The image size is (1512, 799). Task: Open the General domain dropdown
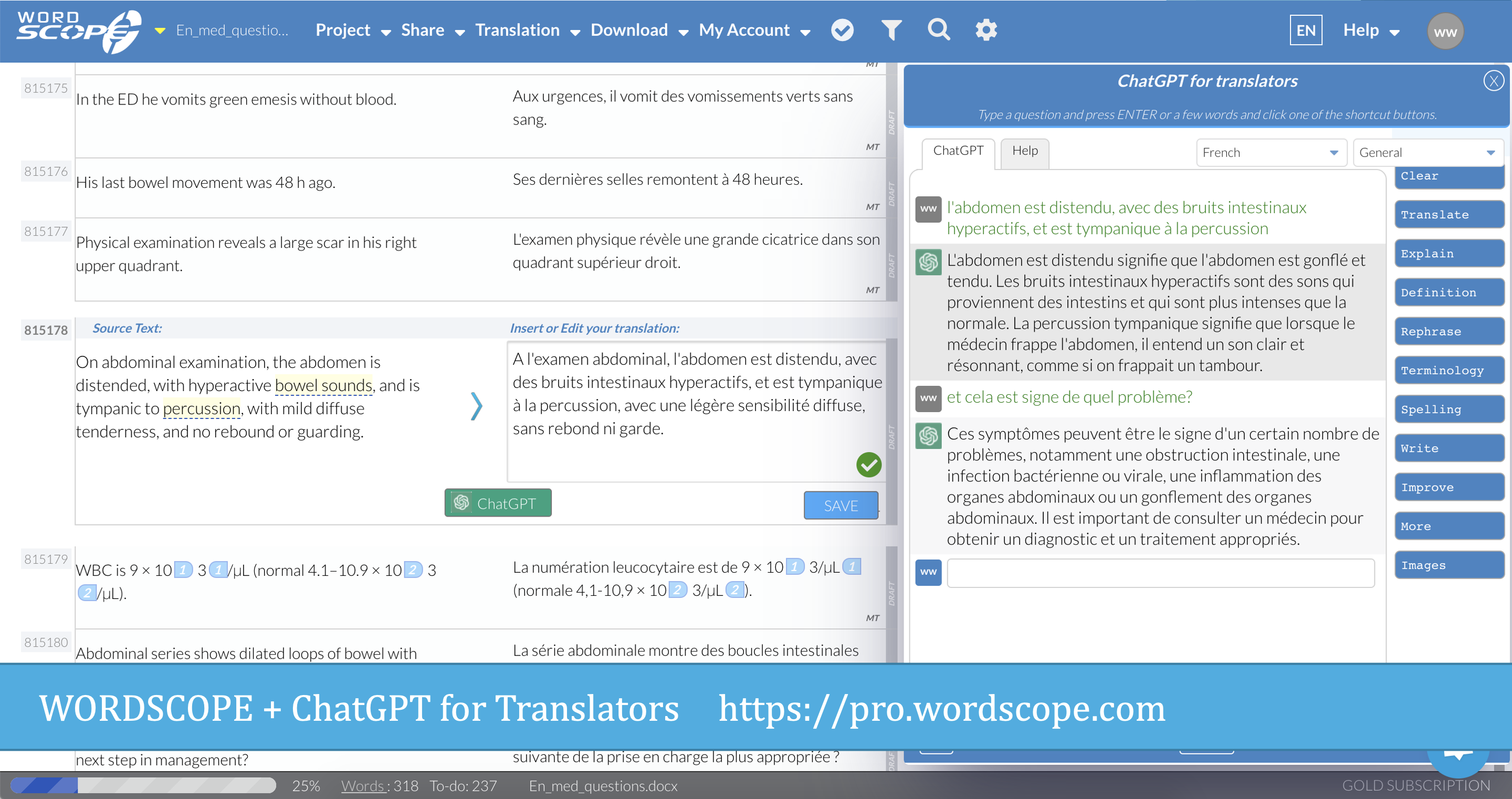[1427, 153]
